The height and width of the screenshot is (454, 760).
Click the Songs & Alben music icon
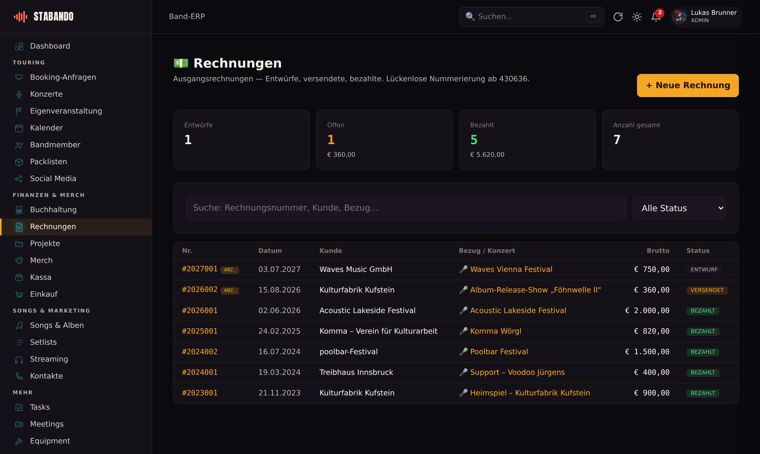point(19,326)
